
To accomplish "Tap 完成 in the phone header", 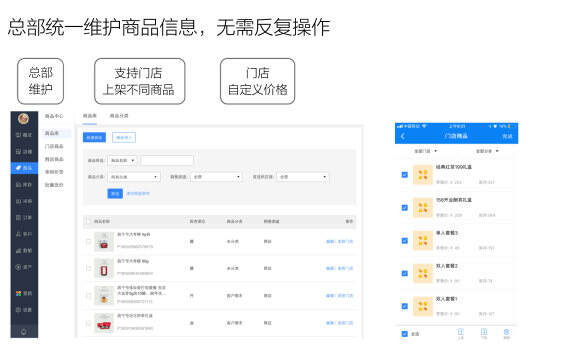I will (x=507, y=136).
